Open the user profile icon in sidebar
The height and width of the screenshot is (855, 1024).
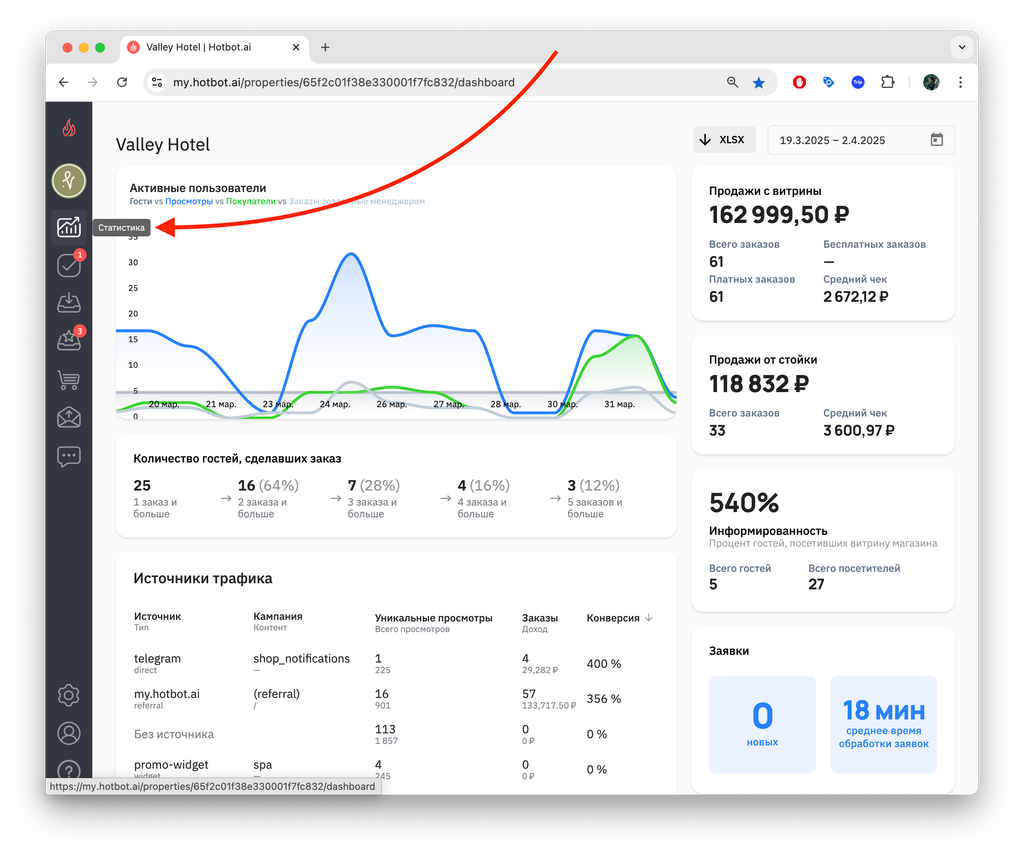69,733
